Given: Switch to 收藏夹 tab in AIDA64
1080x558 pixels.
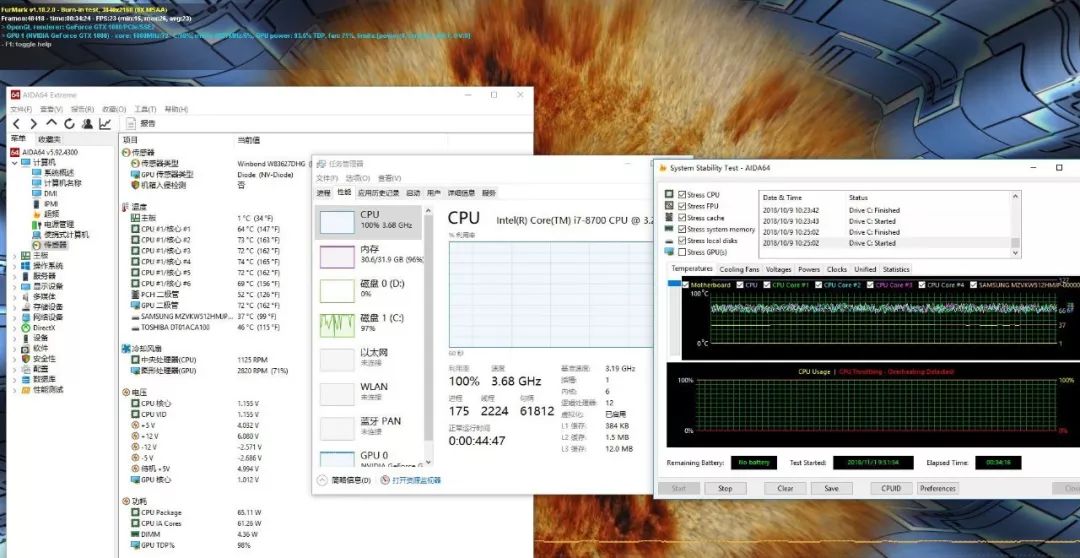Looking at the screenshot, I should pyautogui.click(x=49, y=140).
